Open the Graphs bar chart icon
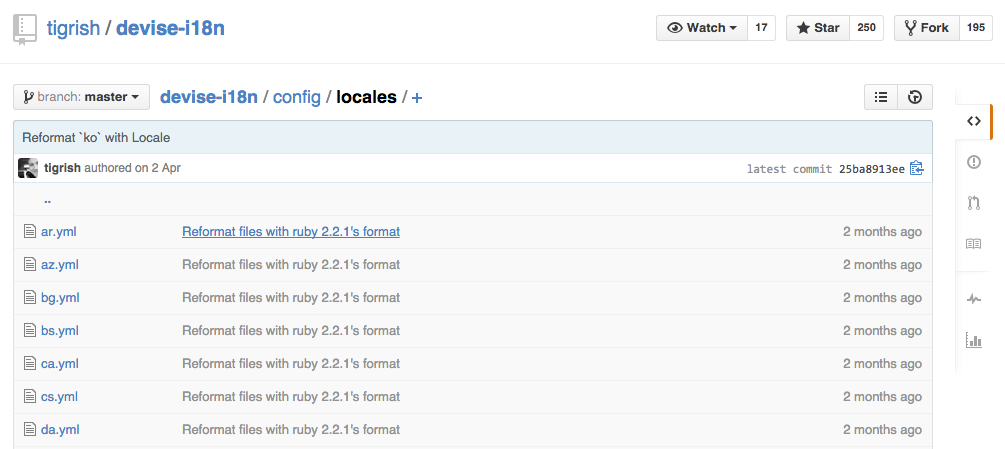 [x=974, y=339]
